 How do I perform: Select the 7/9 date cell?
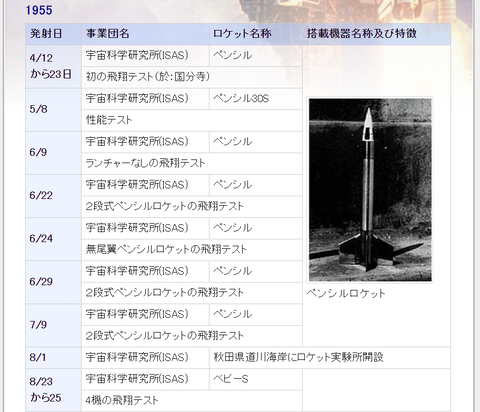[53, 325]
